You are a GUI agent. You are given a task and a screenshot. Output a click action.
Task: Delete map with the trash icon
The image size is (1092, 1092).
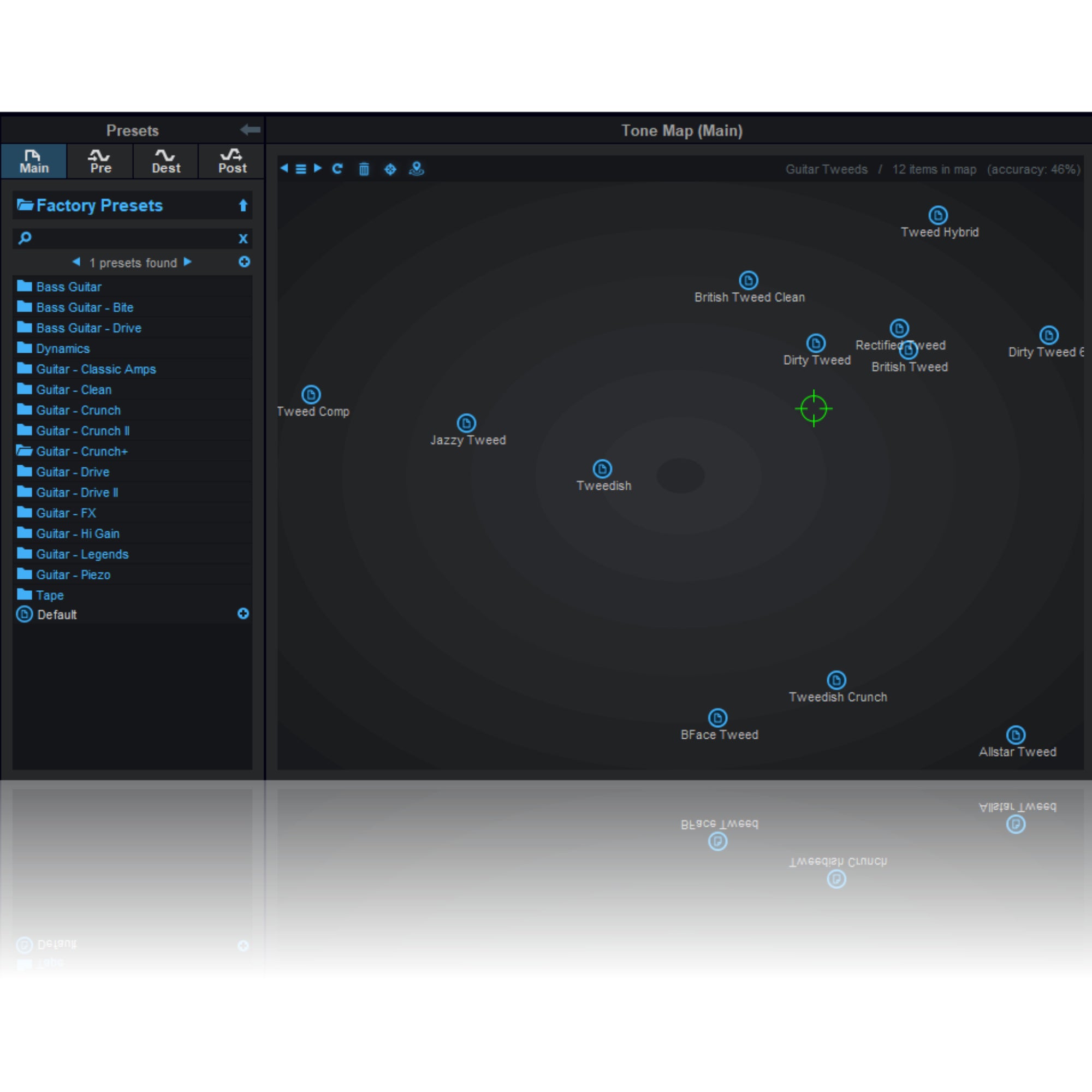(364, 169)
